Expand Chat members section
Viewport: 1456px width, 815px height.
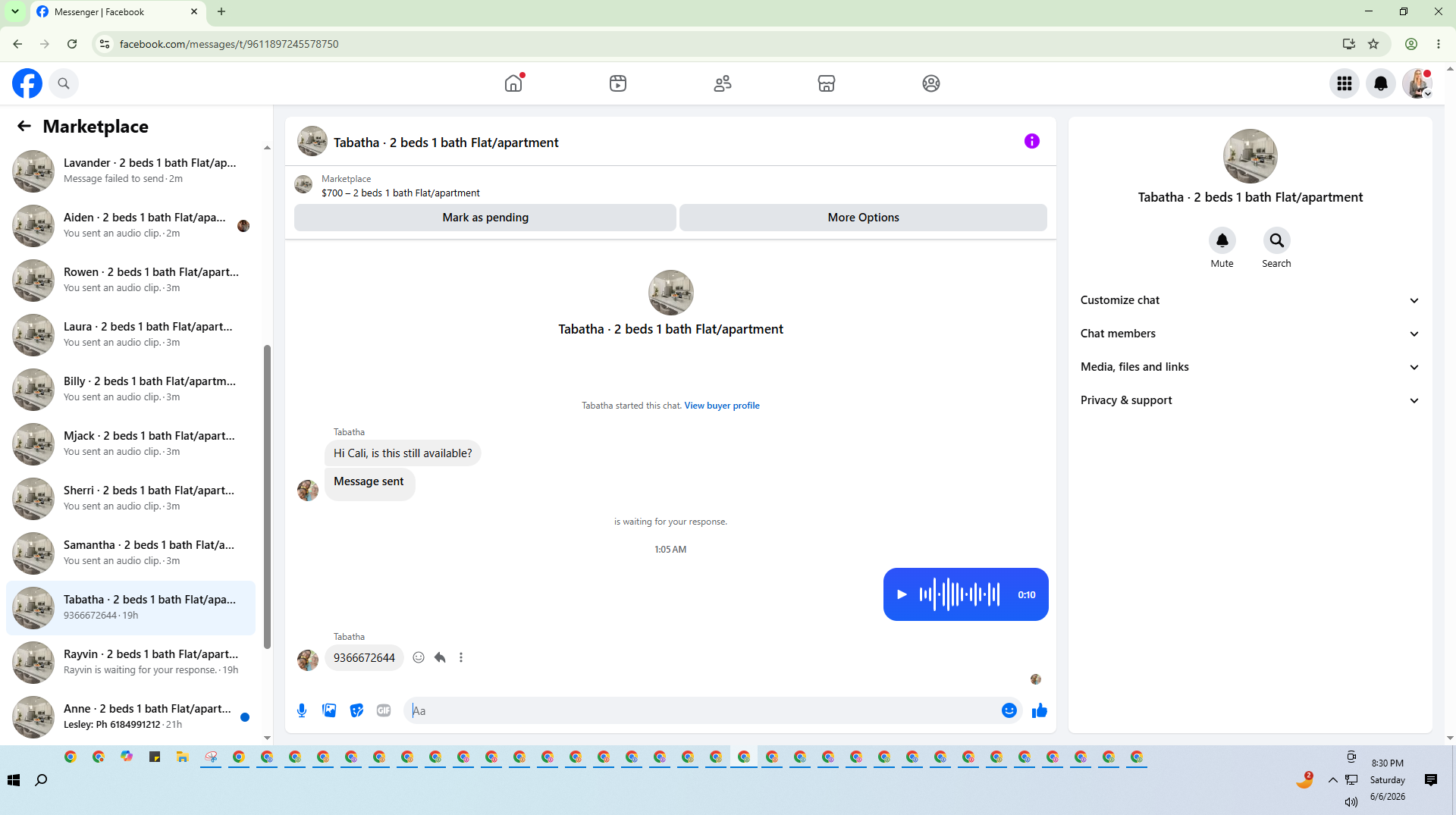(1250, 334)
